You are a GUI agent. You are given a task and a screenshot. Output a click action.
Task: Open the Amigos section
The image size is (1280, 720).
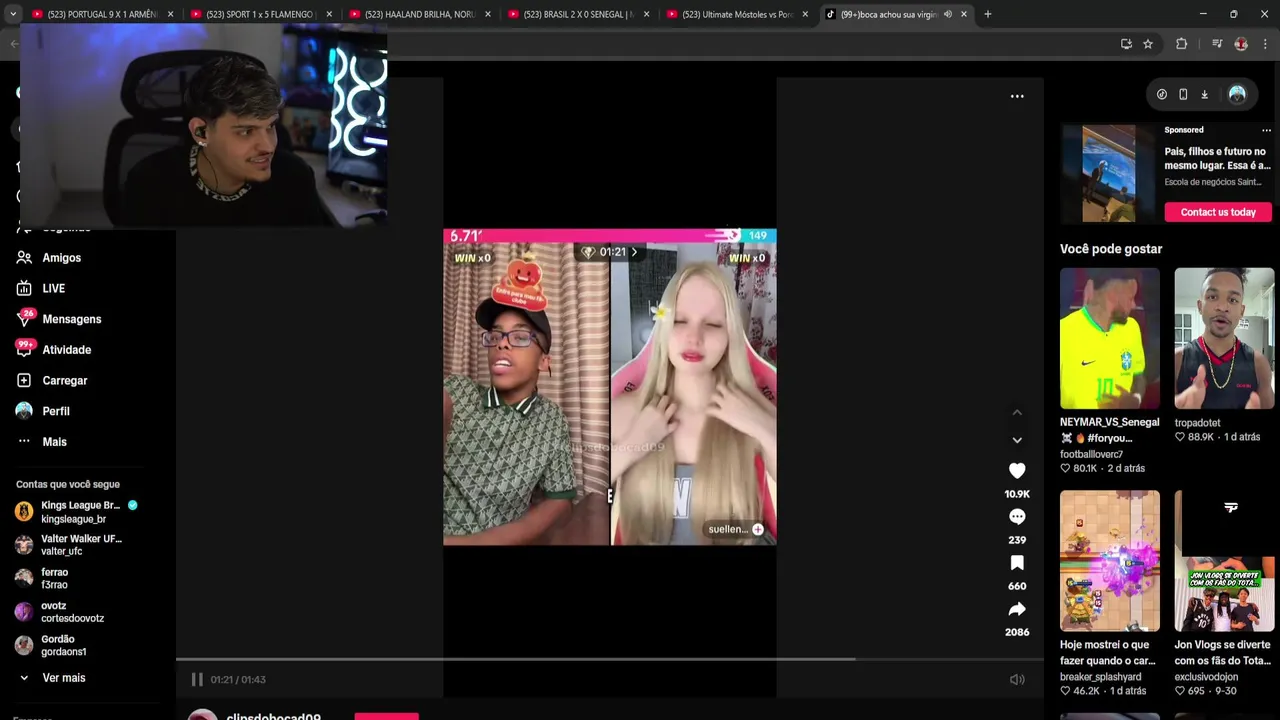click(62, 258)
